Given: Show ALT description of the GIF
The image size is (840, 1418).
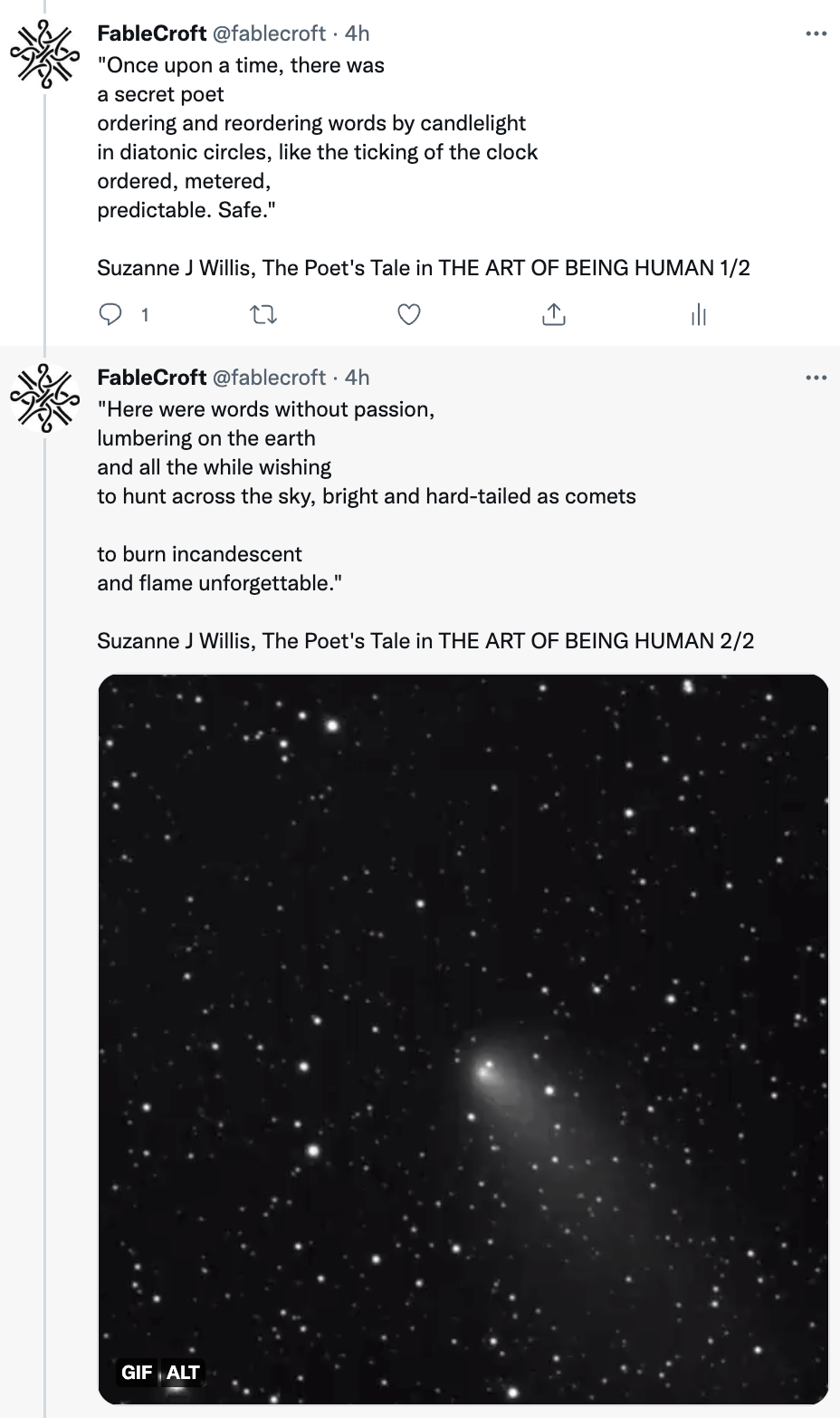Looking at the screenshot, I should click(x=183, y=1373).
